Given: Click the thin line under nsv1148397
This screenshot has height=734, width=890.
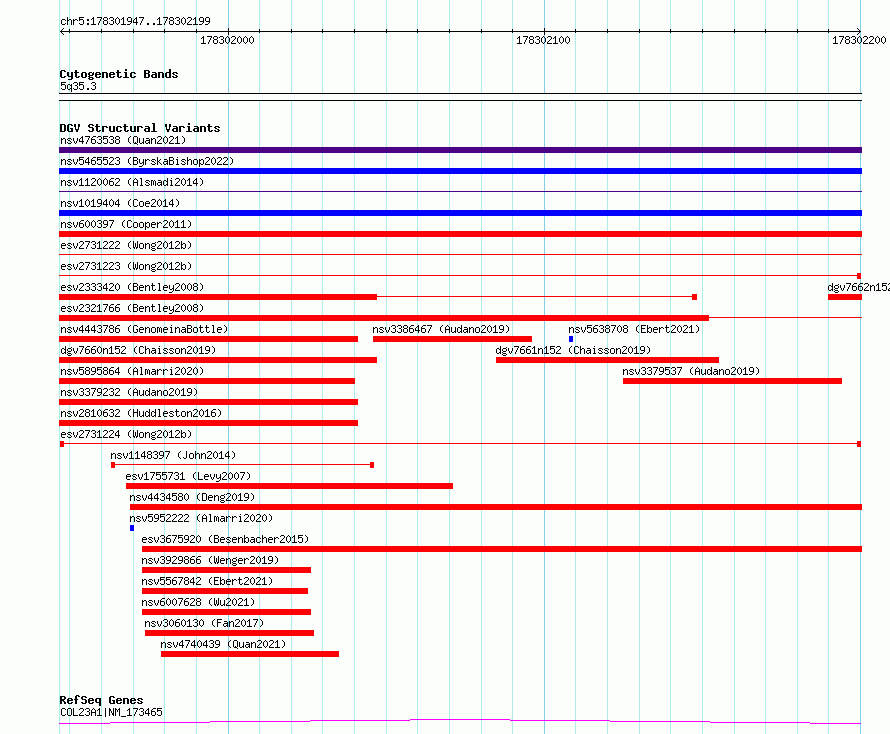Looking at the screenshot, I should pos(242,465).
